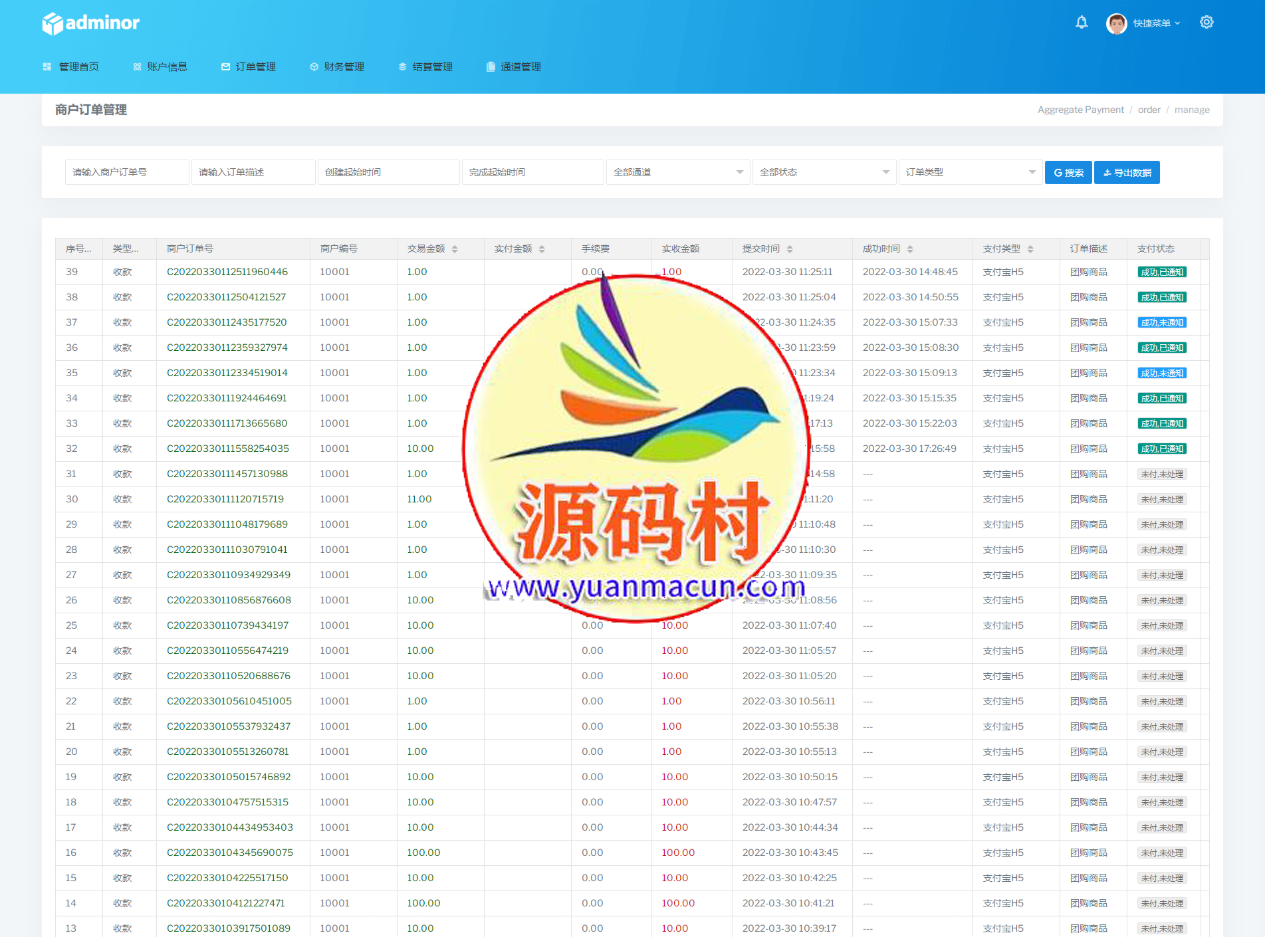Sort by 成功时间 column sort arrows
Screen dimensions: 1265x937
click(x=910, y=249)
